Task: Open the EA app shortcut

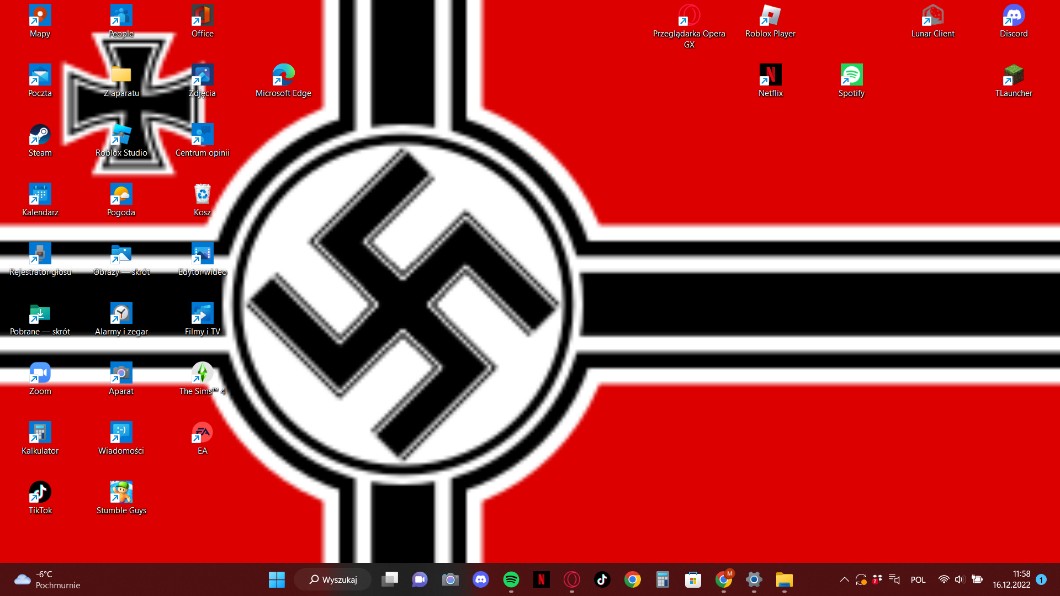Action: (202, 434)
